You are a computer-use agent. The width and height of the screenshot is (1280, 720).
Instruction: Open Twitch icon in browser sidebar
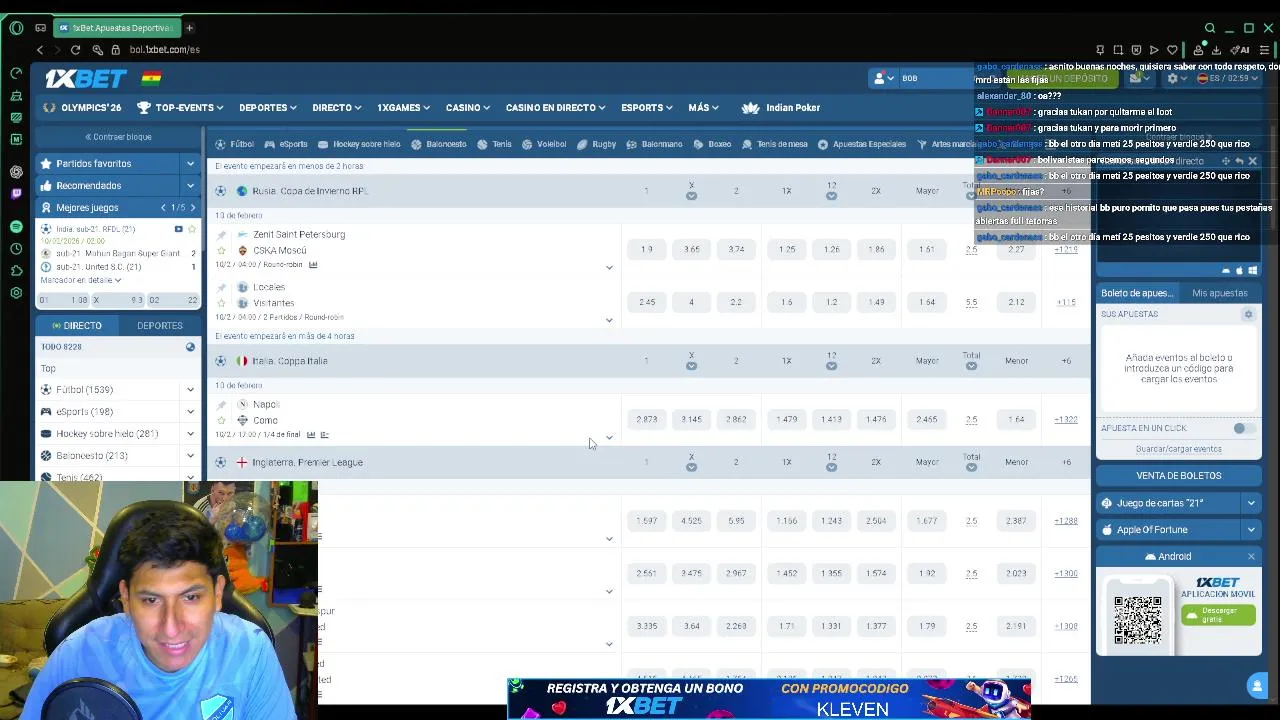pyautogui.click(x=16, y=193)
